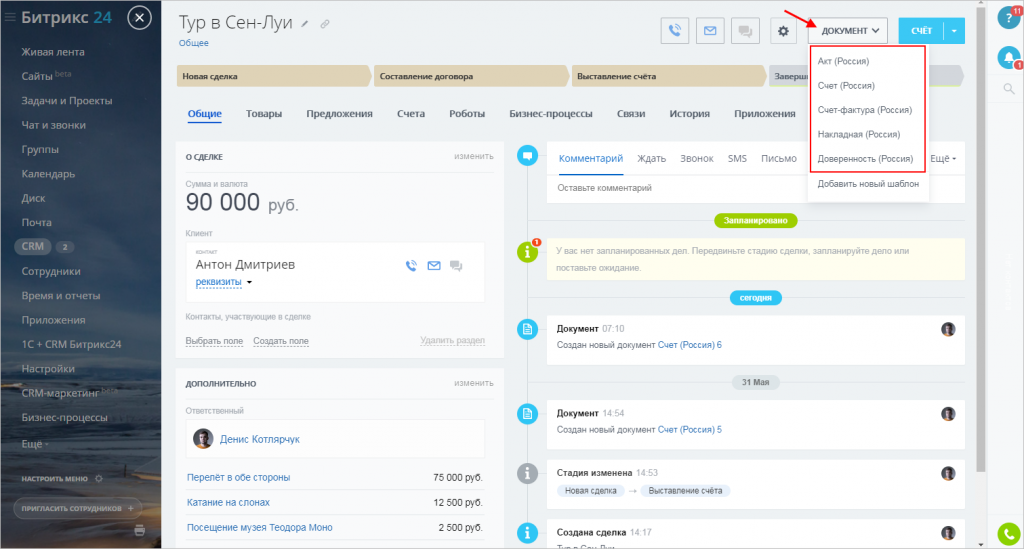Image resolution: width=1024 pixels, height=549 pixels.
Task: Select the Составление договора stage bar
Action: 470,76
